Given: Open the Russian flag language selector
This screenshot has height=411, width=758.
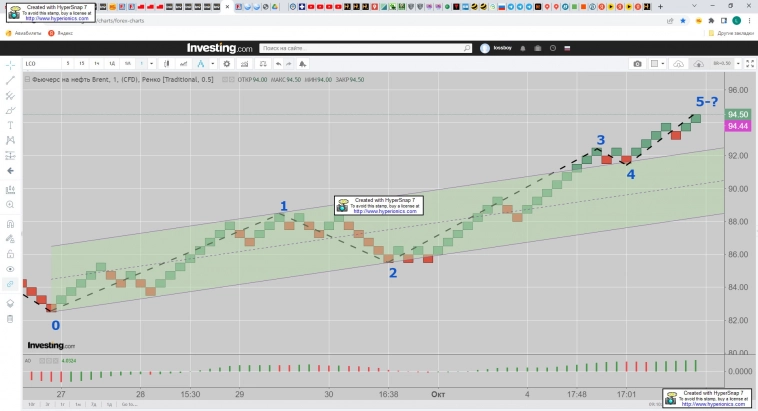Looking at the screenshot, I should point(567,48).
